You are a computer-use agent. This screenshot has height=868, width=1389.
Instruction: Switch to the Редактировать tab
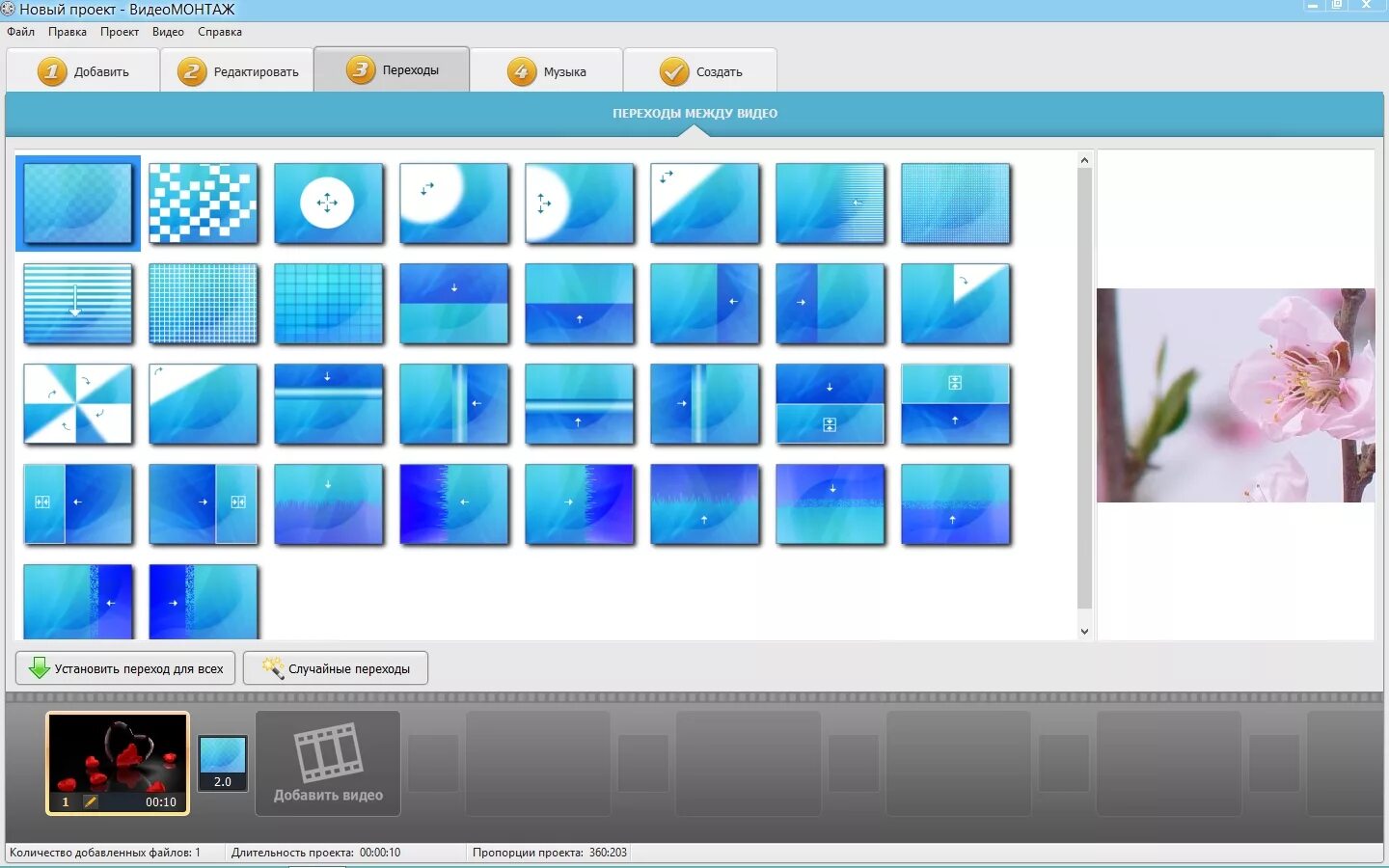pyautogui.click(x=237, y=71)
